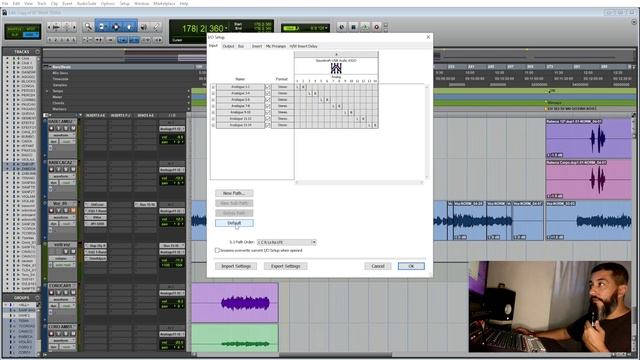This screenshot has height=360, width=640.
Task: Click Import Settings button
Action: pos(236,266)
